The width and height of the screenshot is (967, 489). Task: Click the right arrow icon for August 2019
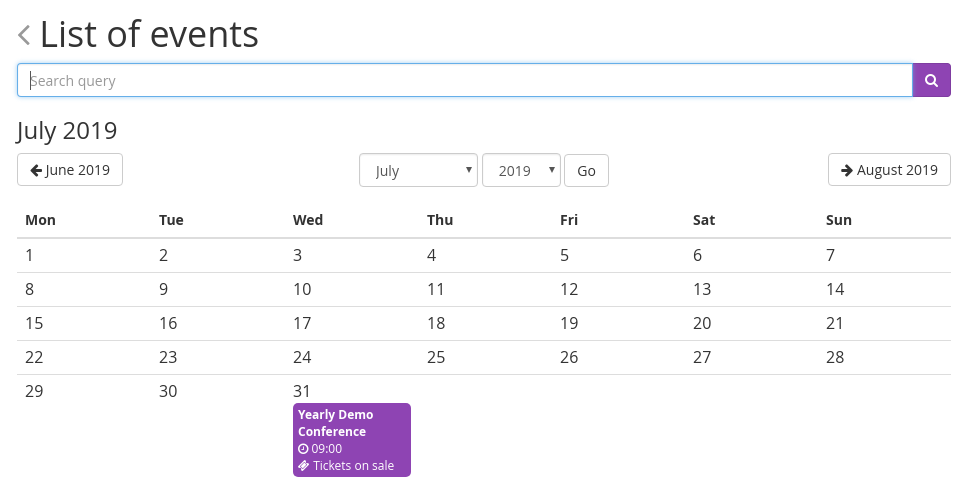(846, 170)
